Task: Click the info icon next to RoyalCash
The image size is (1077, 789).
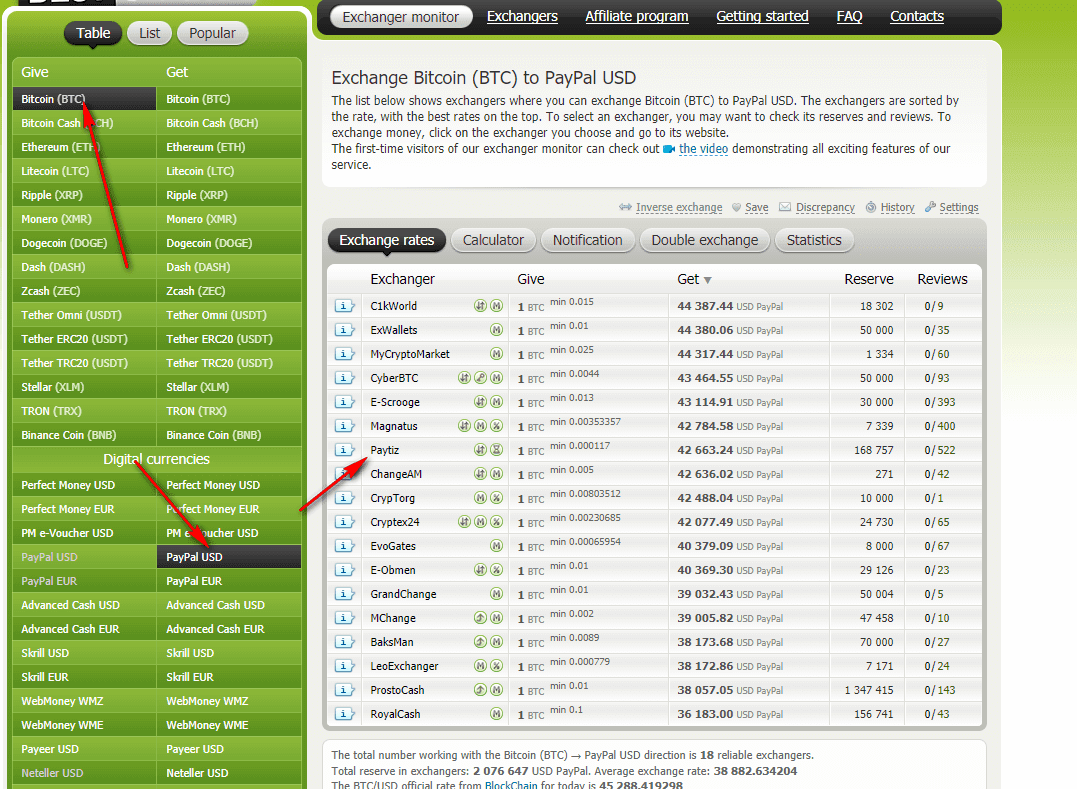Action: pyautogui.click(x=344, y=714)
